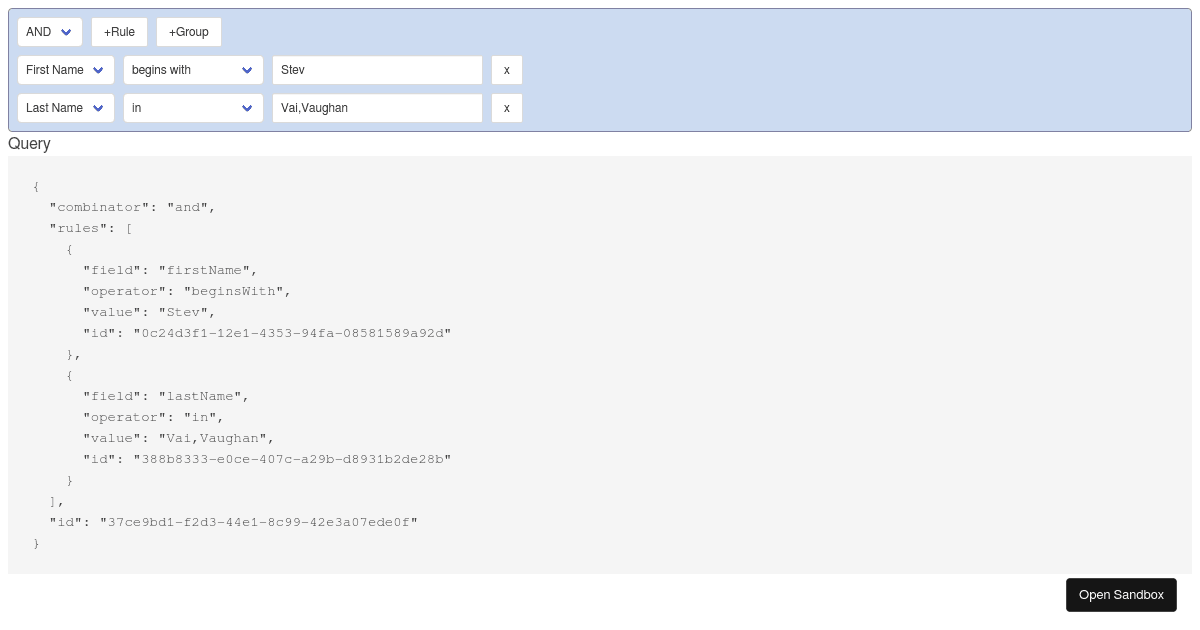Click the chevron beside "in"
Viewport: 1200px width, 630px height.
click(247, 108)
